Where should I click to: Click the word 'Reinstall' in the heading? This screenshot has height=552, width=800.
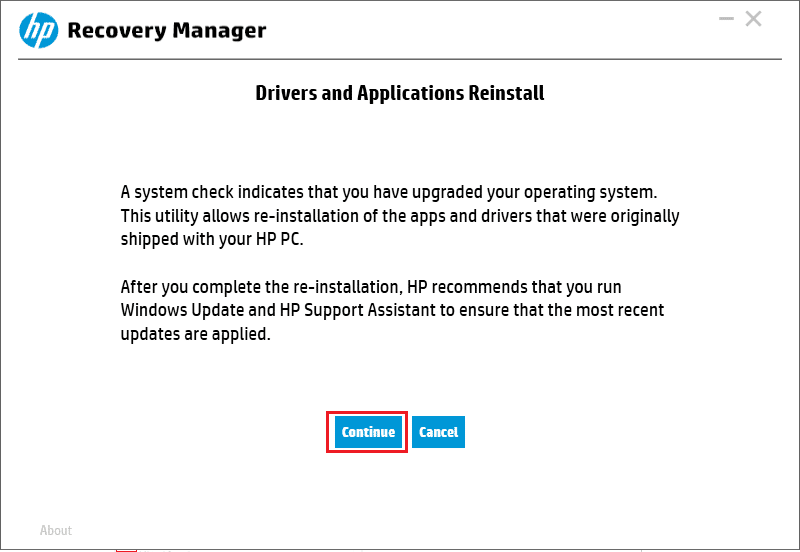(506, 93)
